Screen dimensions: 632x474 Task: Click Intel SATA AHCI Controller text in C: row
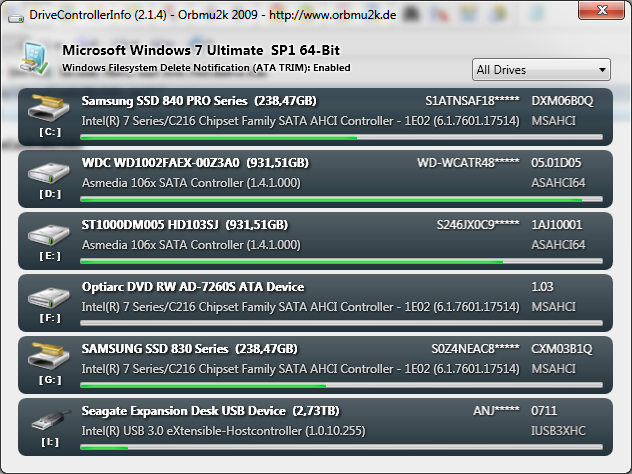pyautogui.click(x=301, y=121)
